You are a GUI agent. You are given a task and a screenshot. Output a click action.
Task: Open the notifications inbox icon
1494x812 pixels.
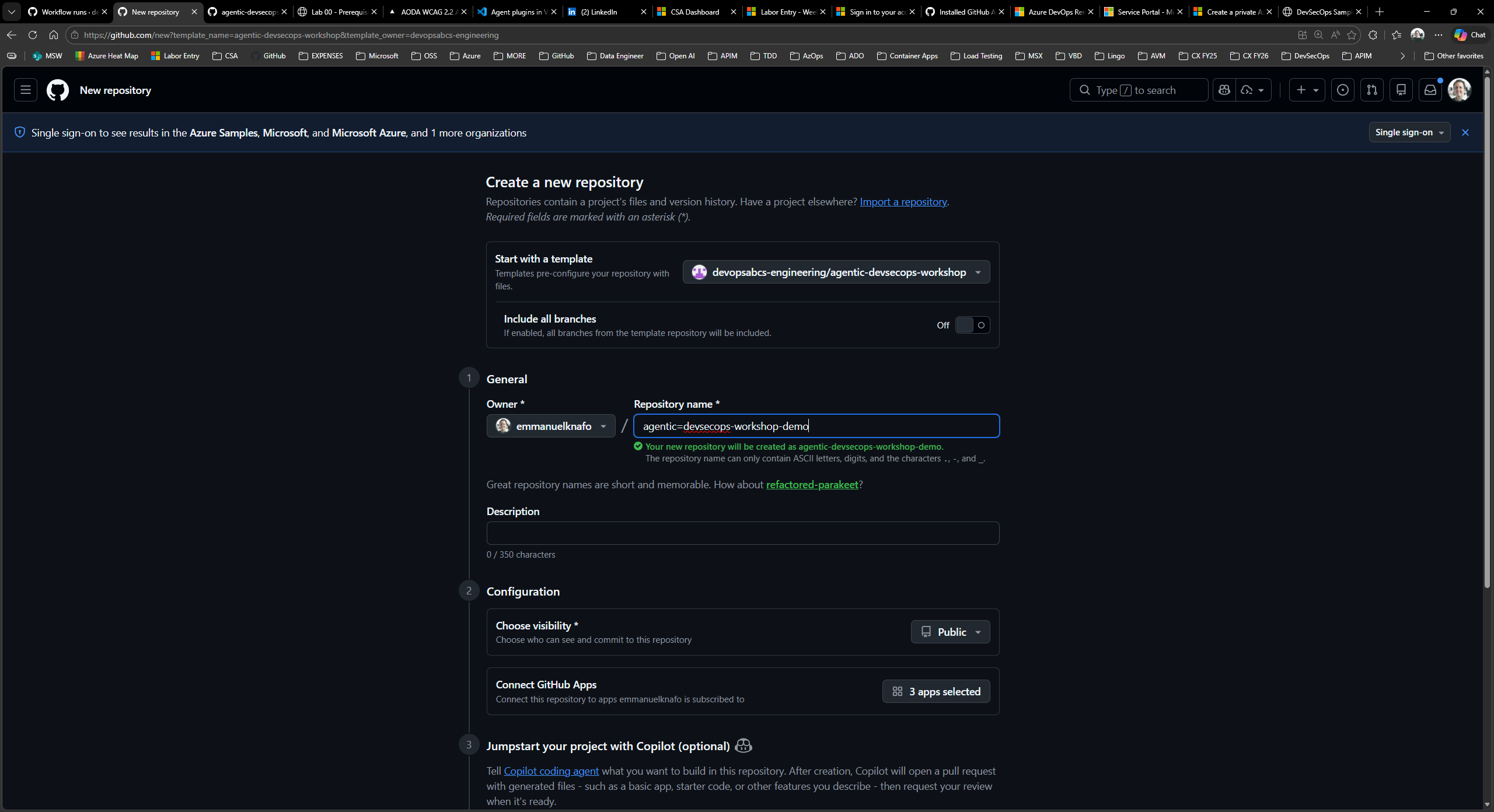click(x=1430, y=89)
